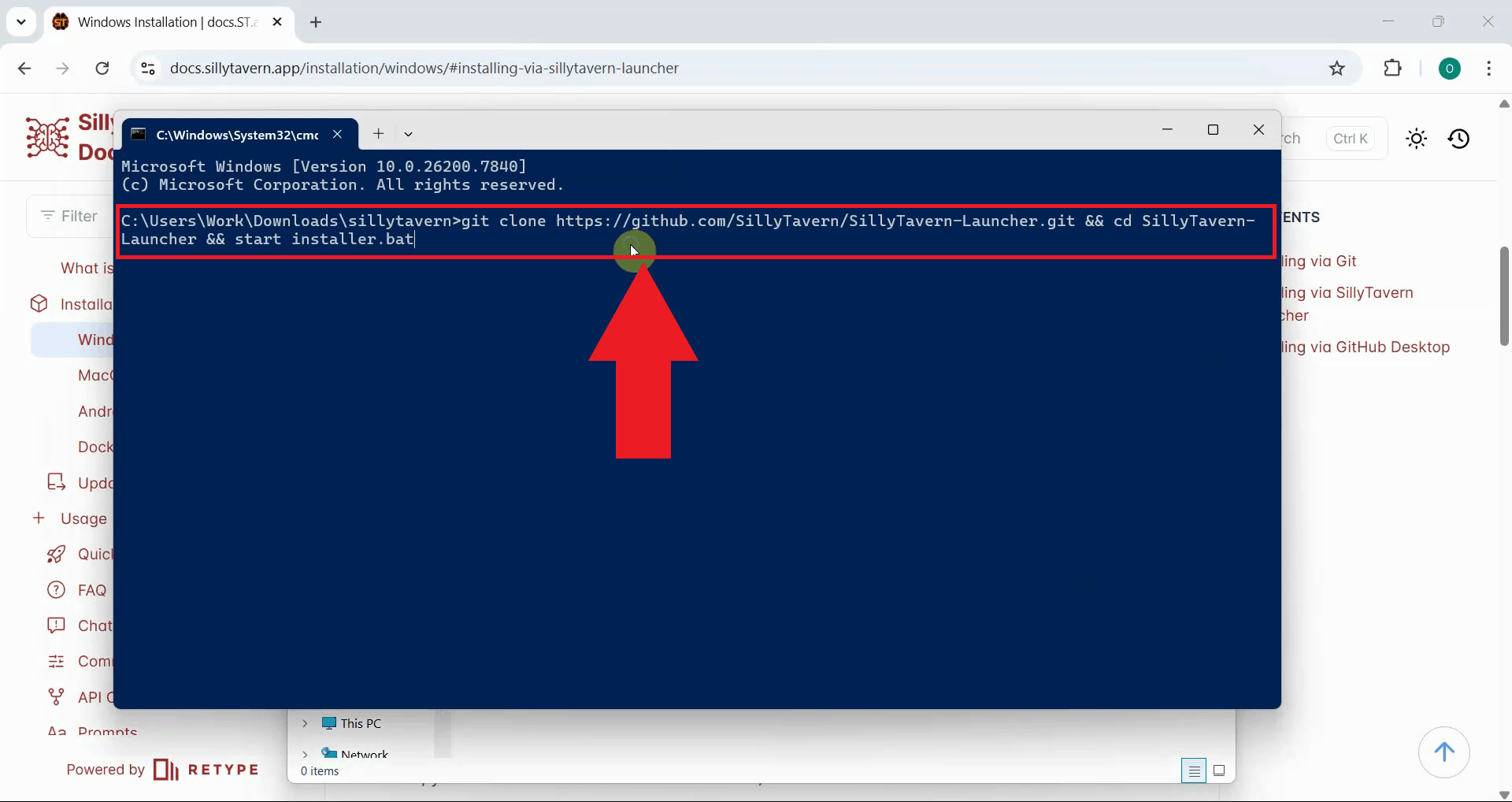The height and width of the screenshot is (802, 1512).
Task: Click the SillyTavern Docs logo
Action: [46, 136]
